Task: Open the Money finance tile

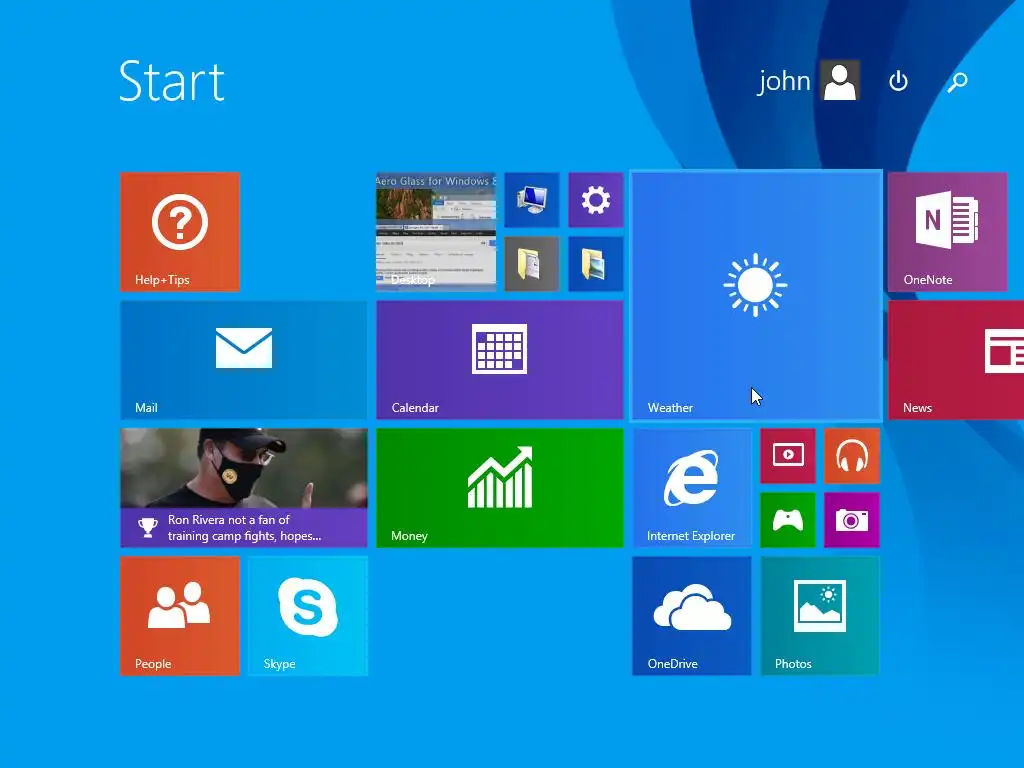Action: pyautogui.click(x=500, y=488)
